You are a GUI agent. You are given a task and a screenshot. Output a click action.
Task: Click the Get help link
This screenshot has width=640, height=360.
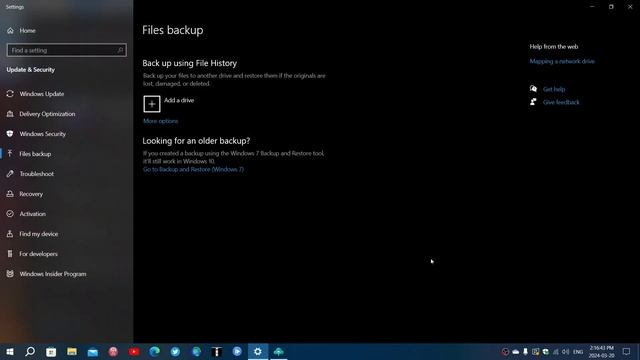pos(554,89)
